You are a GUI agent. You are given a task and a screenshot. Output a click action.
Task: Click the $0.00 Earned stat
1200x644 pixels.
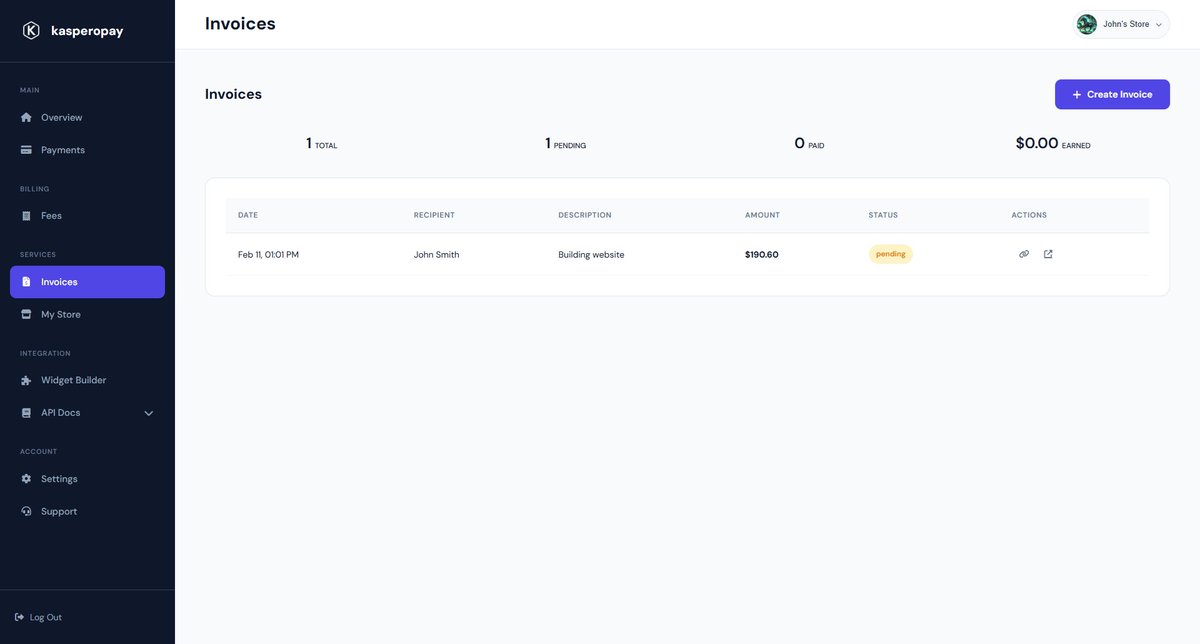tap(1053, 143)
